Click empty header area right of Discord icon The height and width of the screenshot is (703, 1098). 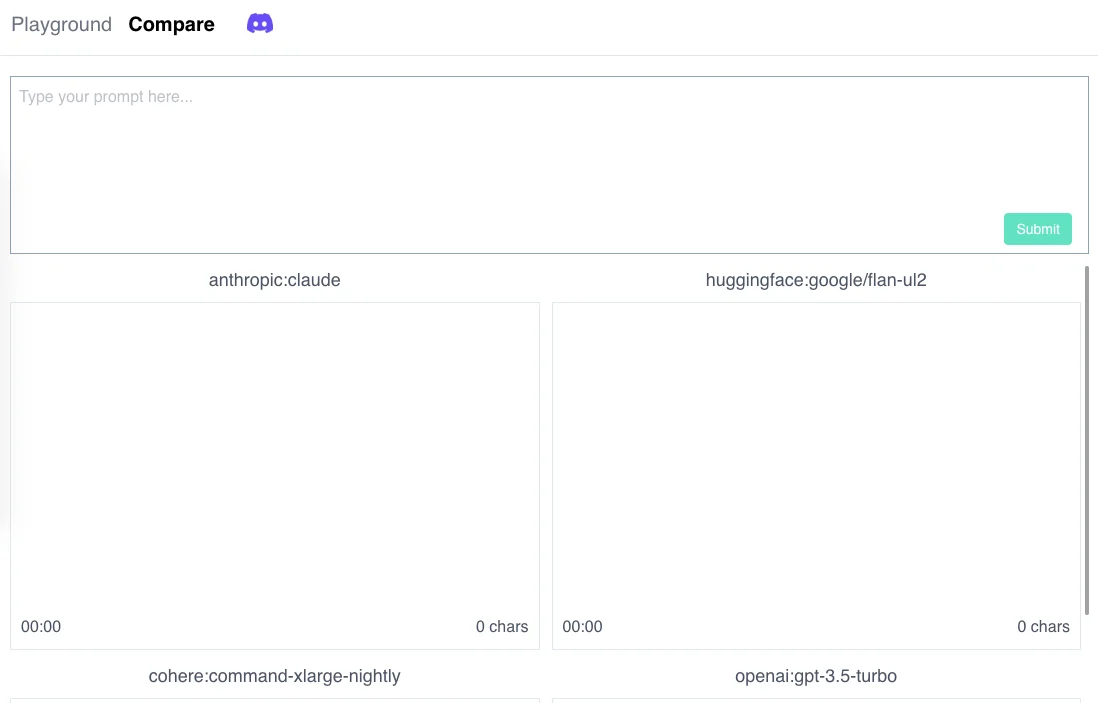point(680,25)
